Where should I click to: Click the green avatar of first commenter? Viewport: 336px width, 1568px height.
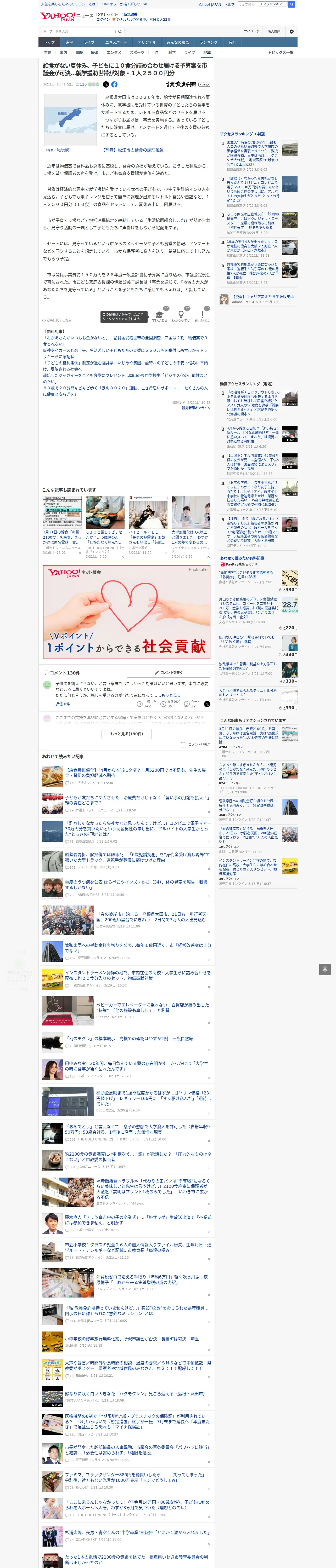46,685
